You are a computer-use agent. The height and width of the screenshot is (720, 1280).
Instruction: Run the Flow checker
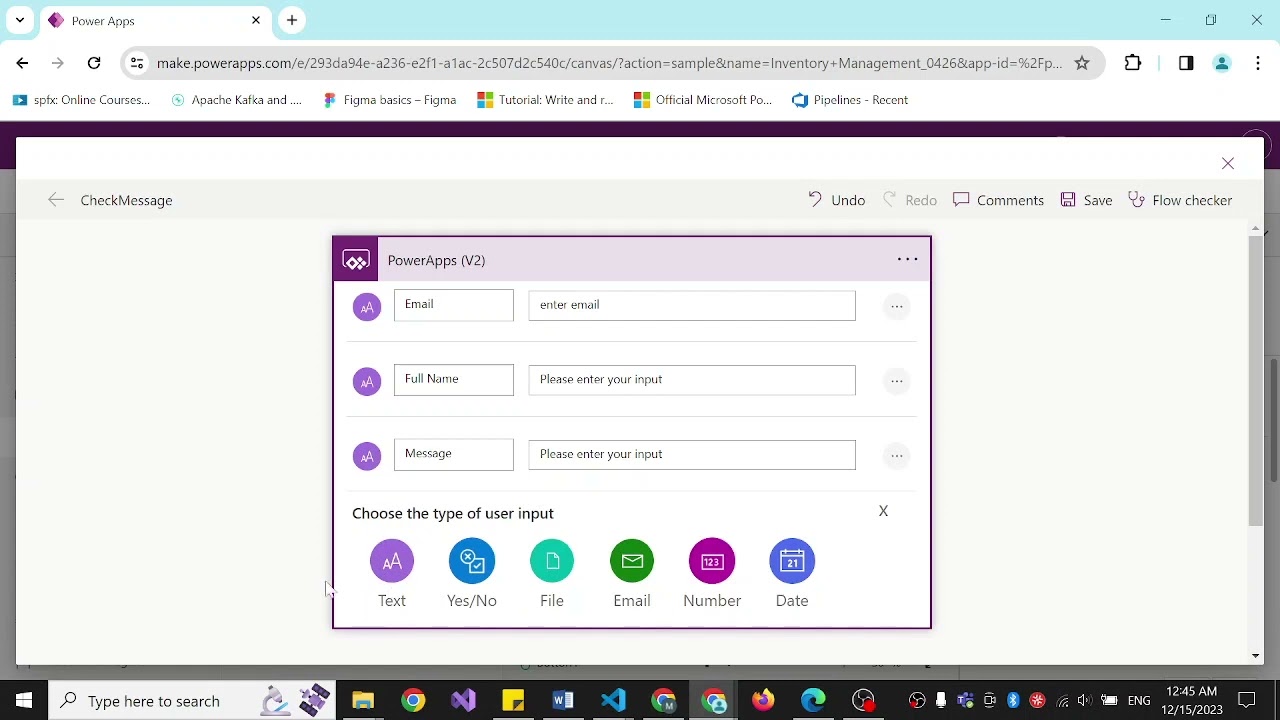pyautogui.click(x=1180, y=200)
